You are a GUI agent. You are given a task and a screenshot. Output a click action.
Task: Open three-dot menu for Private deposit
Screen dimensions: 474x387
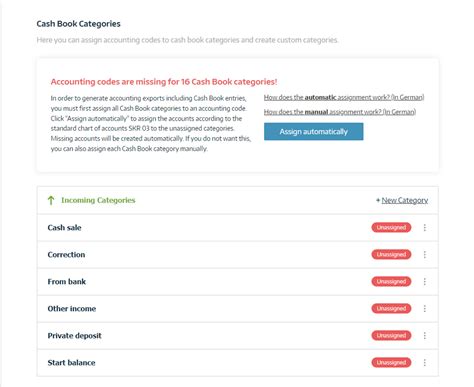coord(425,336)
